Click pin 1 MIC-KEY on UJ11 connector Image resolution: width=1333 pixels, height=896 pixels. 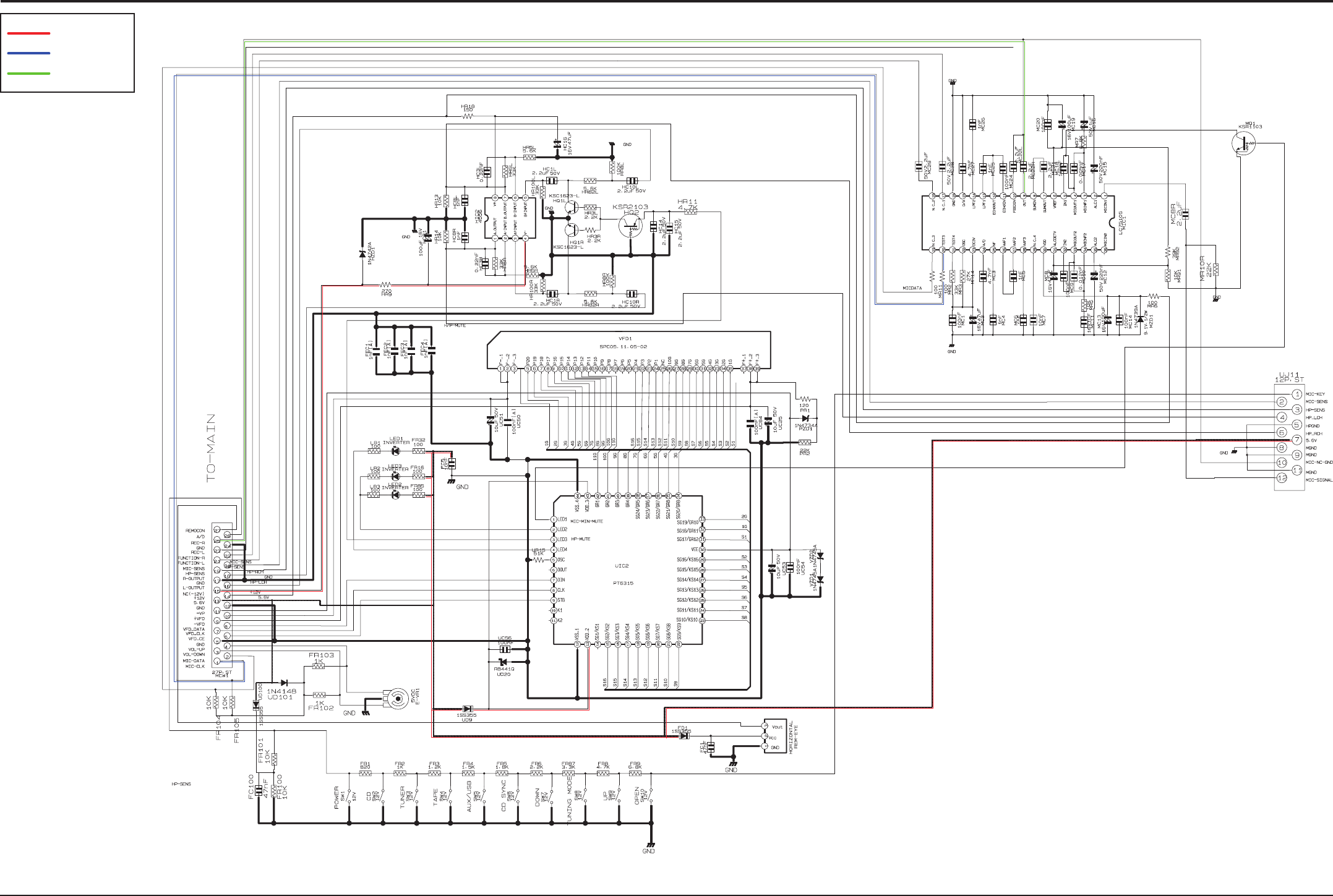click(x=1297, y=395)
